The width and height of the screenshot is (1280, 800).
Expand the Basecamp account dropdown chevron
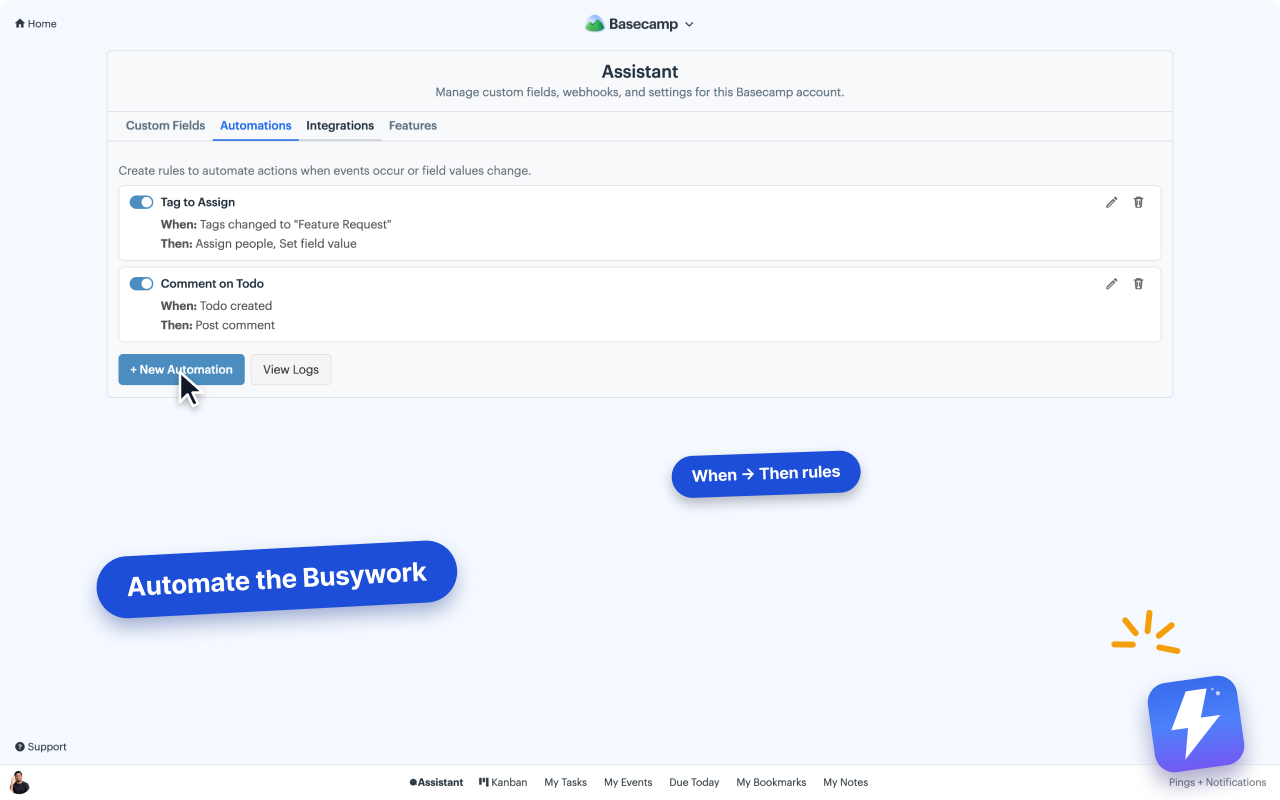pos(689,24)
